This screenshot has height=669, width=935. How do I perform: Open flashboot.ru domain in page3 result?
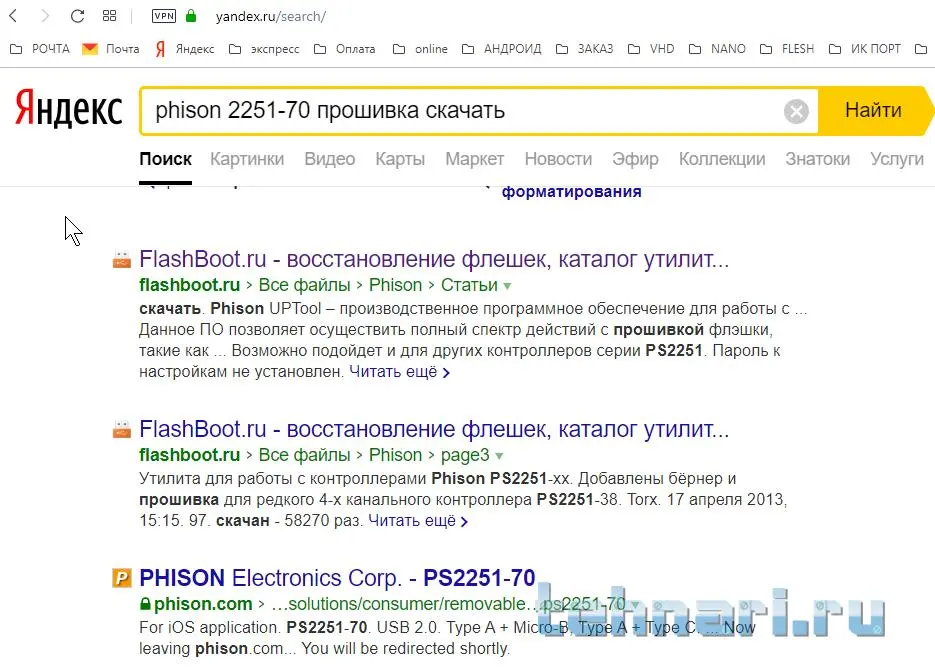(190, 455)
